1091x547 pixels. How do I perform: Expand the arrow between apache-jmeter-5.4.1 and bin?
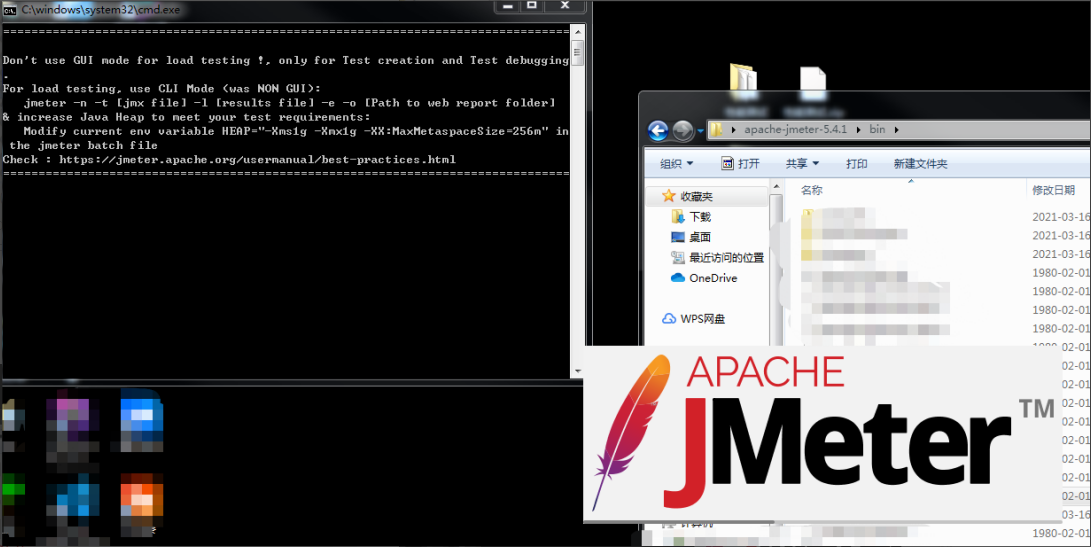858,129
